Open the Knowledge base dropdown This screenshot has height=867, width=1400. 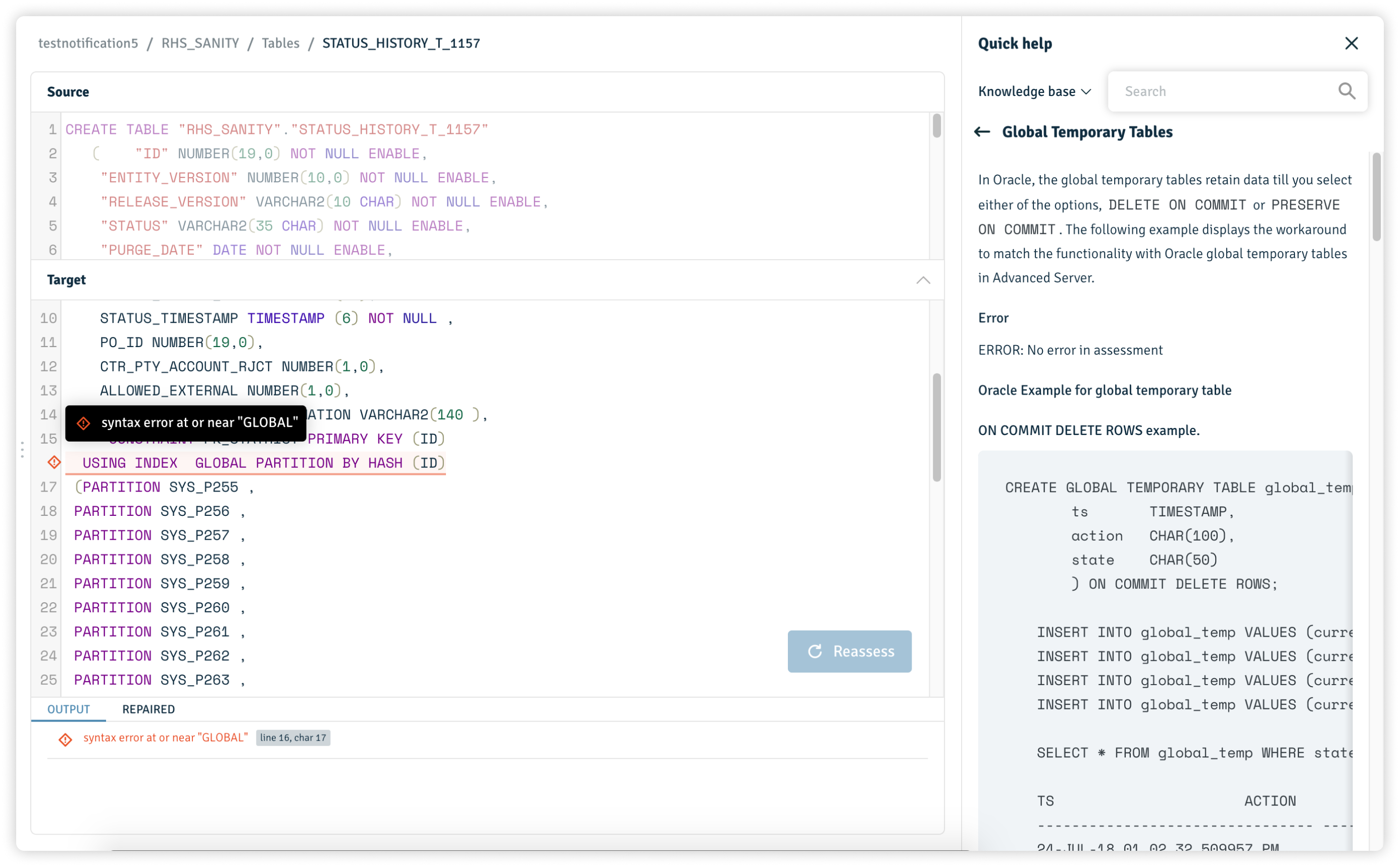click(x=1034, y=92)
